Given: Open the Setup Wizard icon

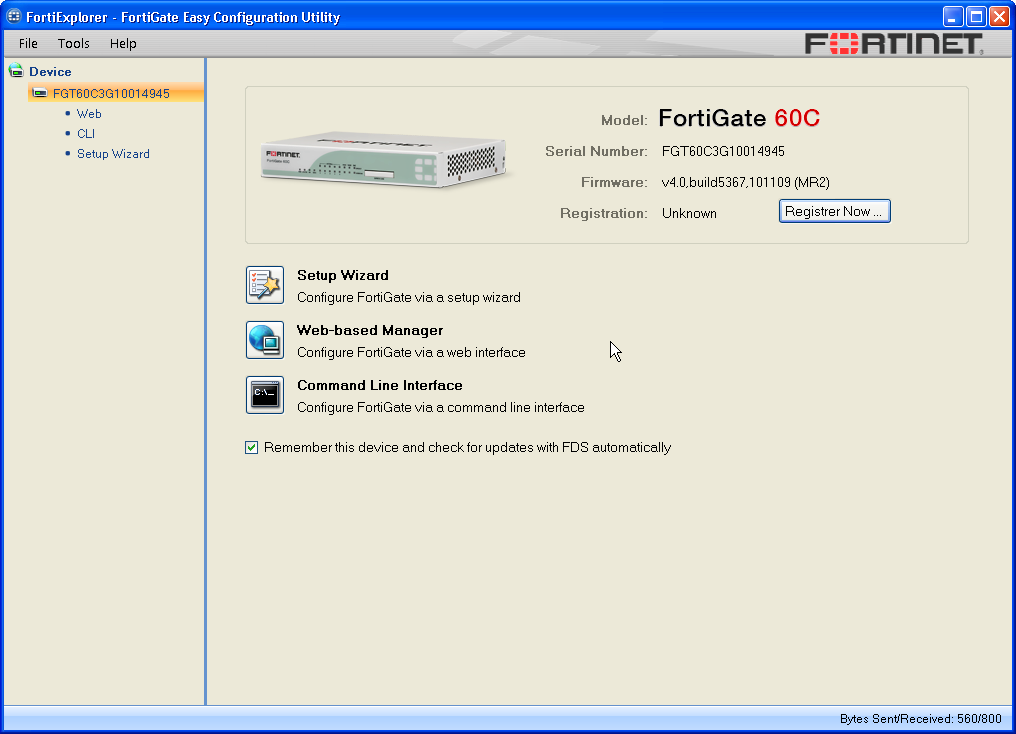Looking at the screenshot, I should coord(264,285).
